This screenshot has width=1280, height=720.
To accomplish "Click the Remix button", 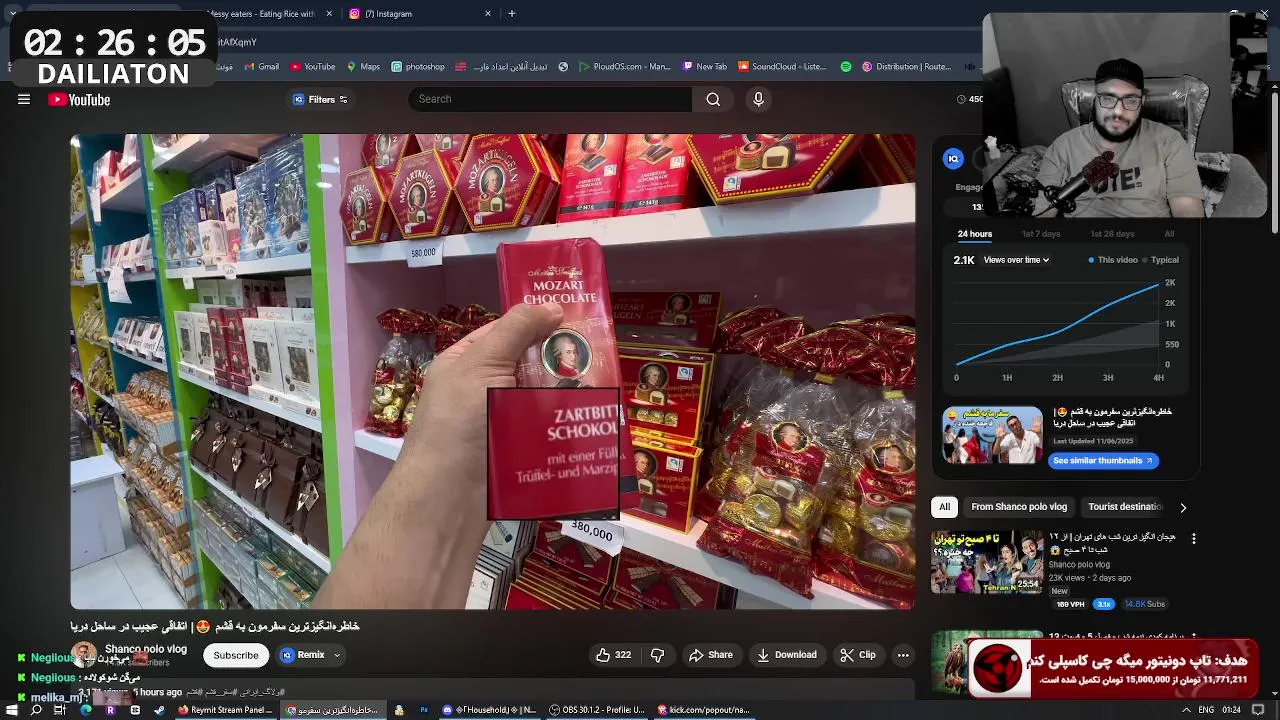I will (x=303, y=655).
